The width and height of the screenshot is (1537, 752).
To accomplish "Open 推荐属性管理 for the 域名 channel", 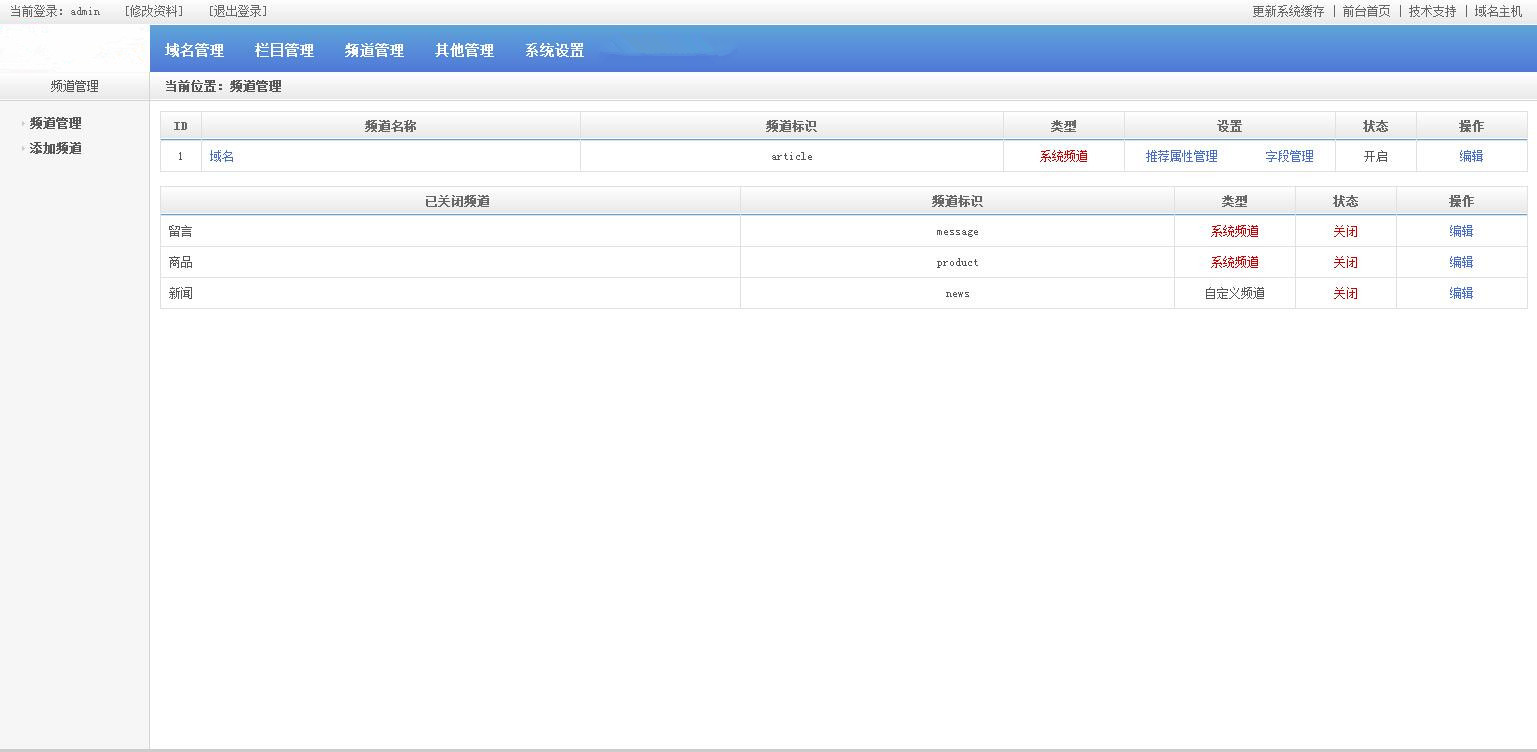I will [1181, 156].
